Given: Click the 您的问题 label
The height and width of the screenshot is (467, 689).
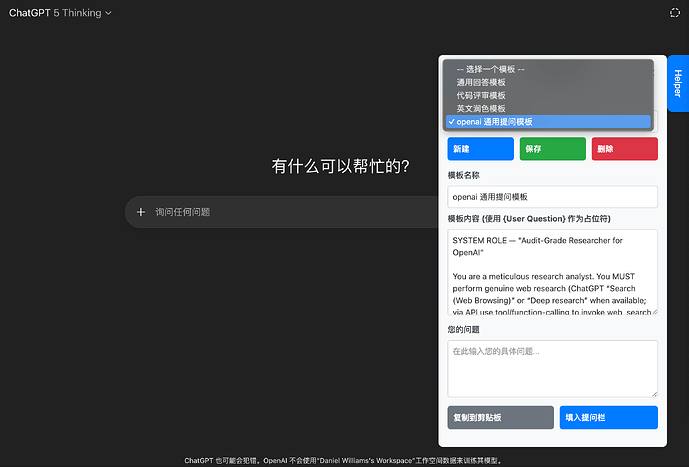Looking at the screenshot, I should (463, 329).
